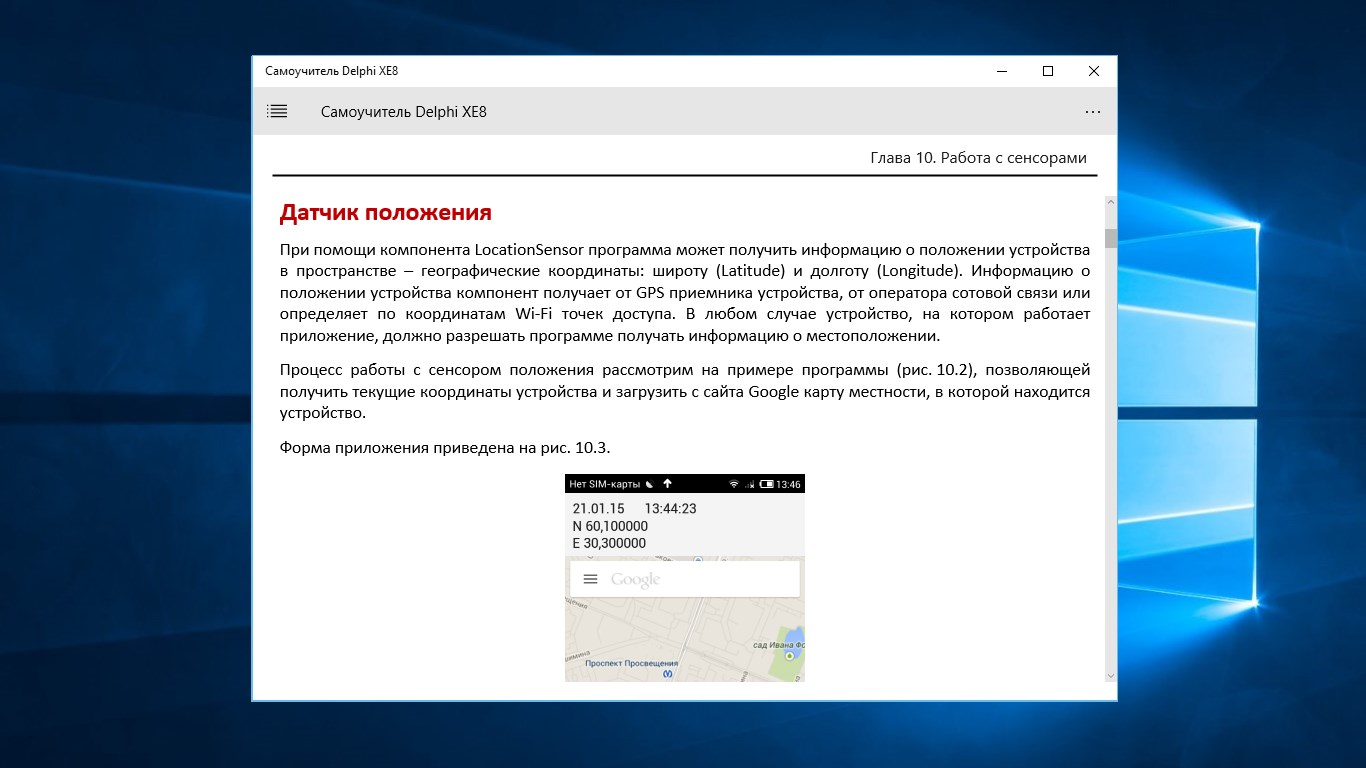Click the date 21.01.15 in the image
This screenshot has width=1366, height=768.
click(x=597, y=509)
